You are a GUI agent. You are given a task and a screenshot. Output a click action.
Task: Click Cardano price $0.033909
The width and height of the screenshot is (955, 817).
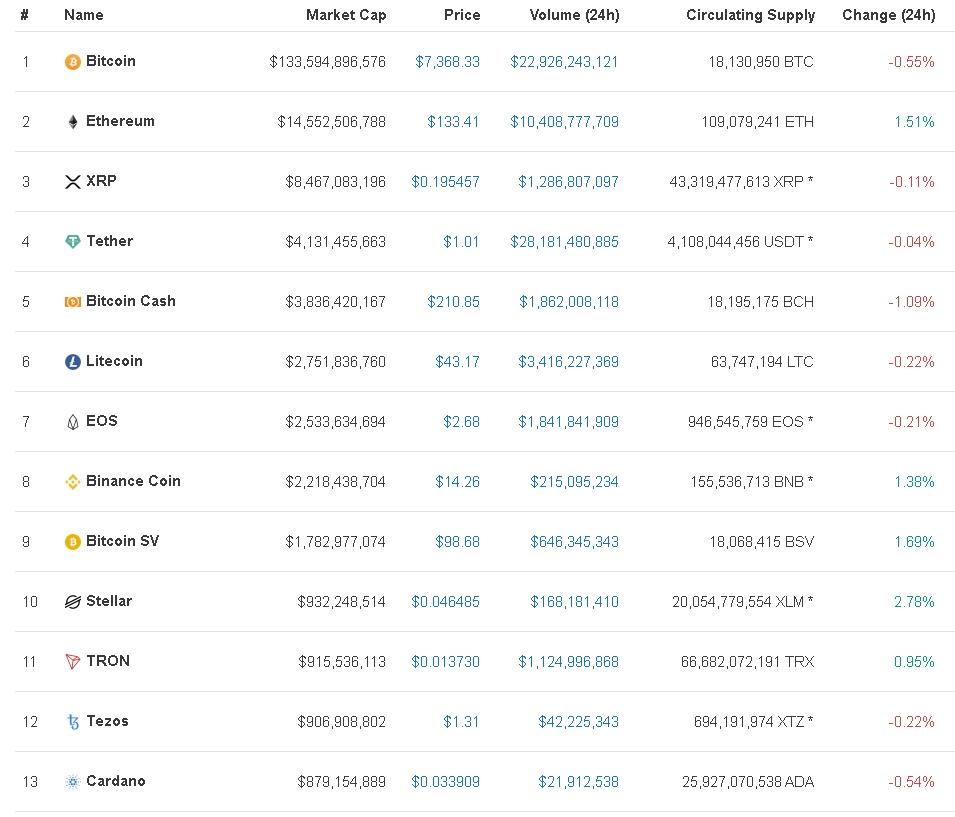tap(445, 782)
